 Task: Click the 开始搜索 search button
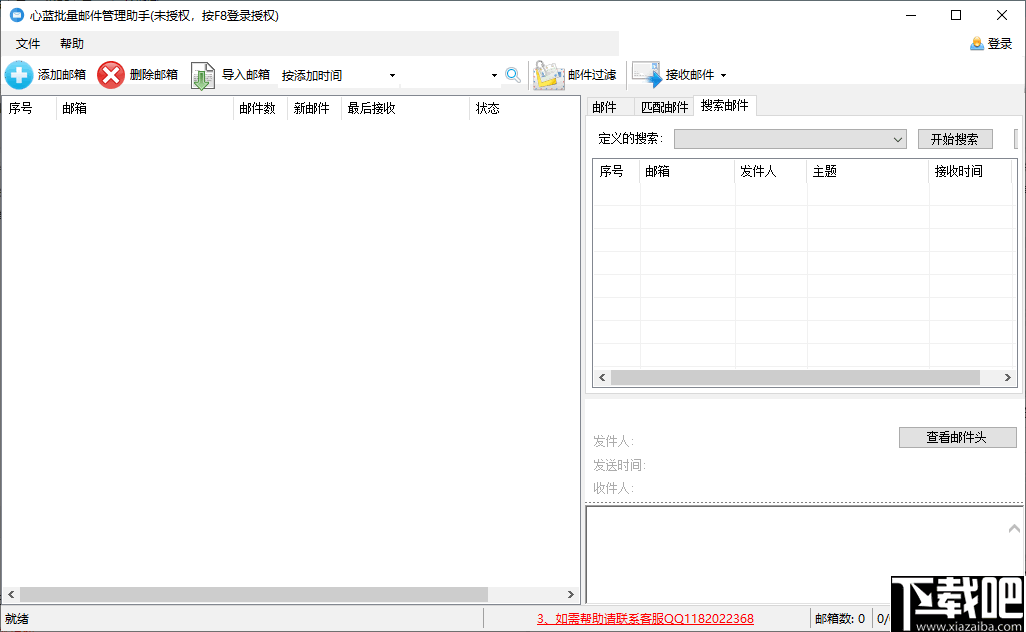click(x=955, y=138)
